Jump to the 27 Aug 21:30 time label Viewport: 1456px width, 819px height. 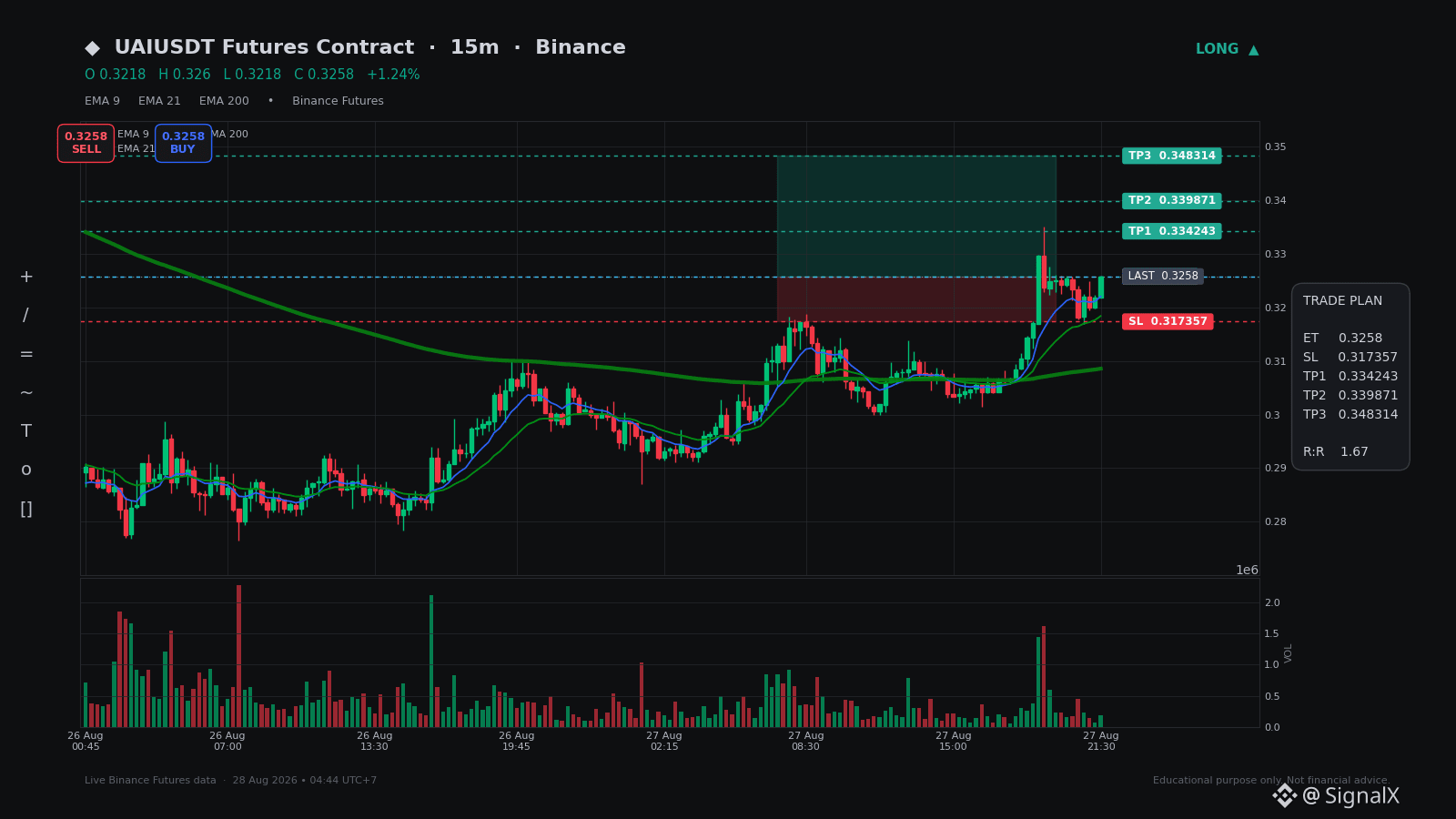[1101, 741]
